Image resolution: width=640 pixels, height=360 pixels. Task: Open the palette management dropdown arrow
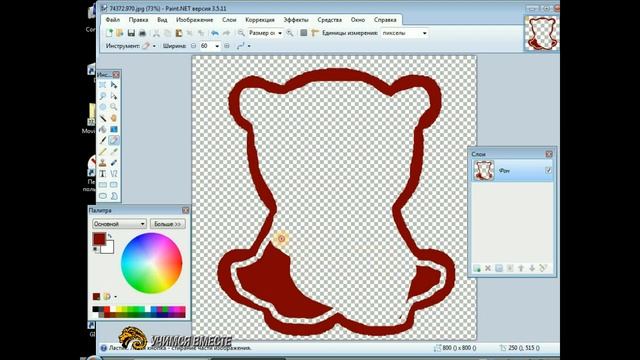click(x=116, y=297)
